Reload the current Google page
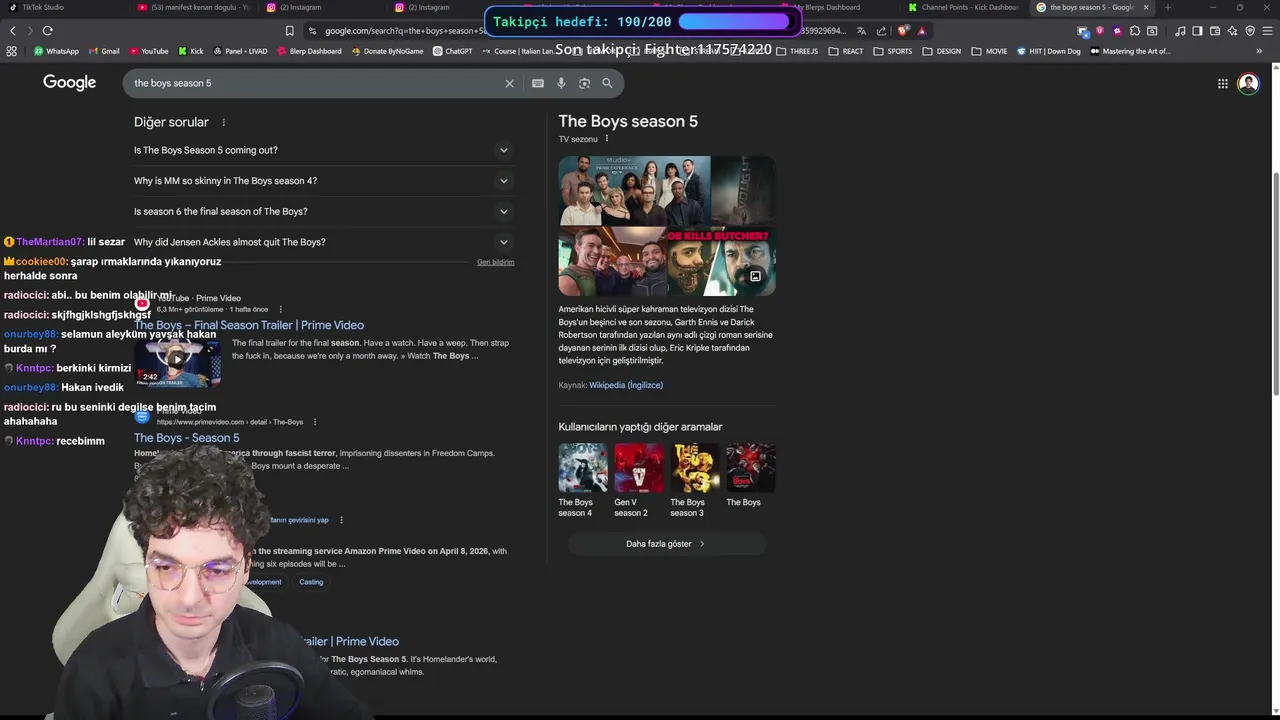The height and width of the screenshot is (720, 1280). 47,31
